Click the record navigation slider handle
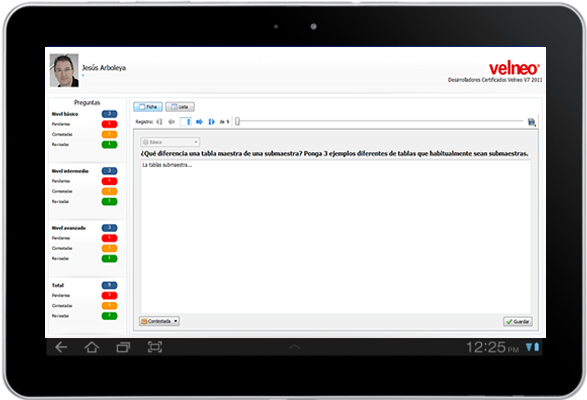The image size is (587, 400). (237, 121)
